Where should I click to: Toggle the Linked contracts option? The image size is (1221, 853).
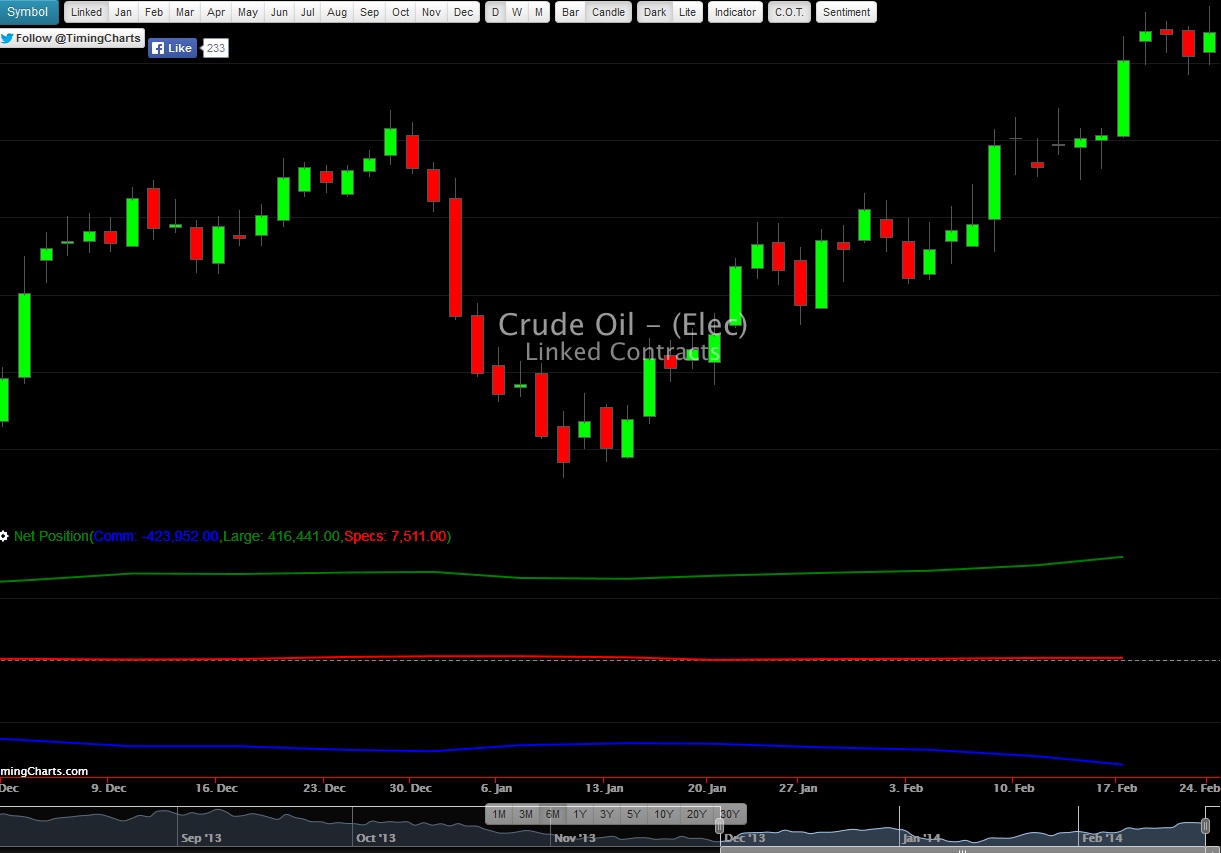(x=86, y=11)
